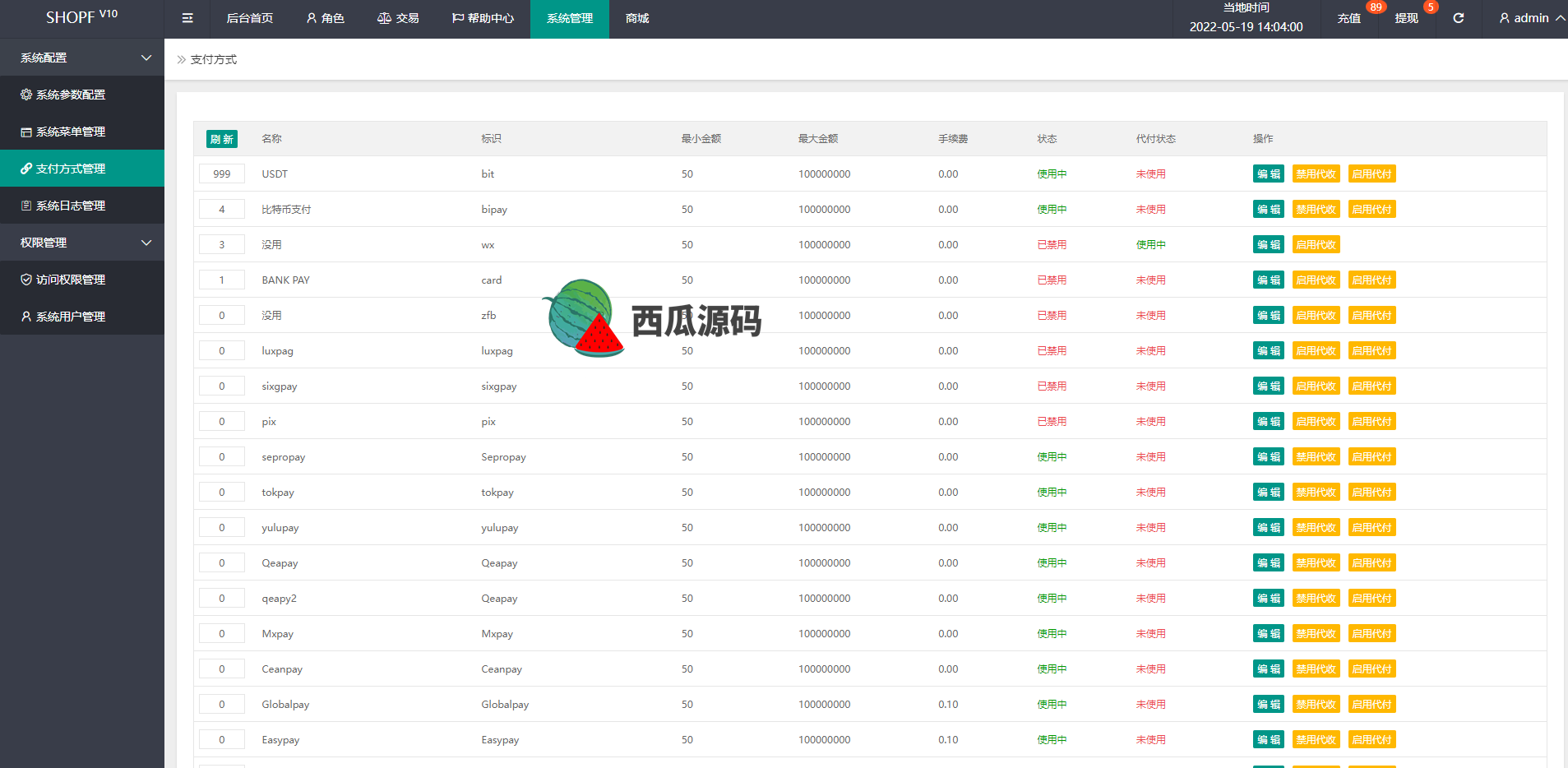Disable 代收 for qeapy2
The width and height of the screenshot is (1568, 768).
click(1316, 599)
